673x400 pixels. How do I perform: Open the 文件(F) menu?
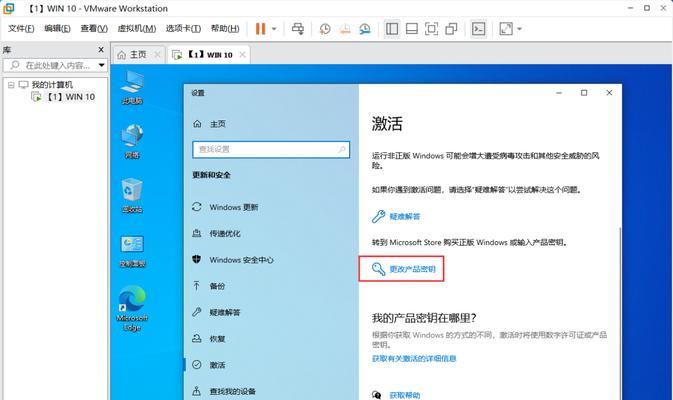point(21,28)
